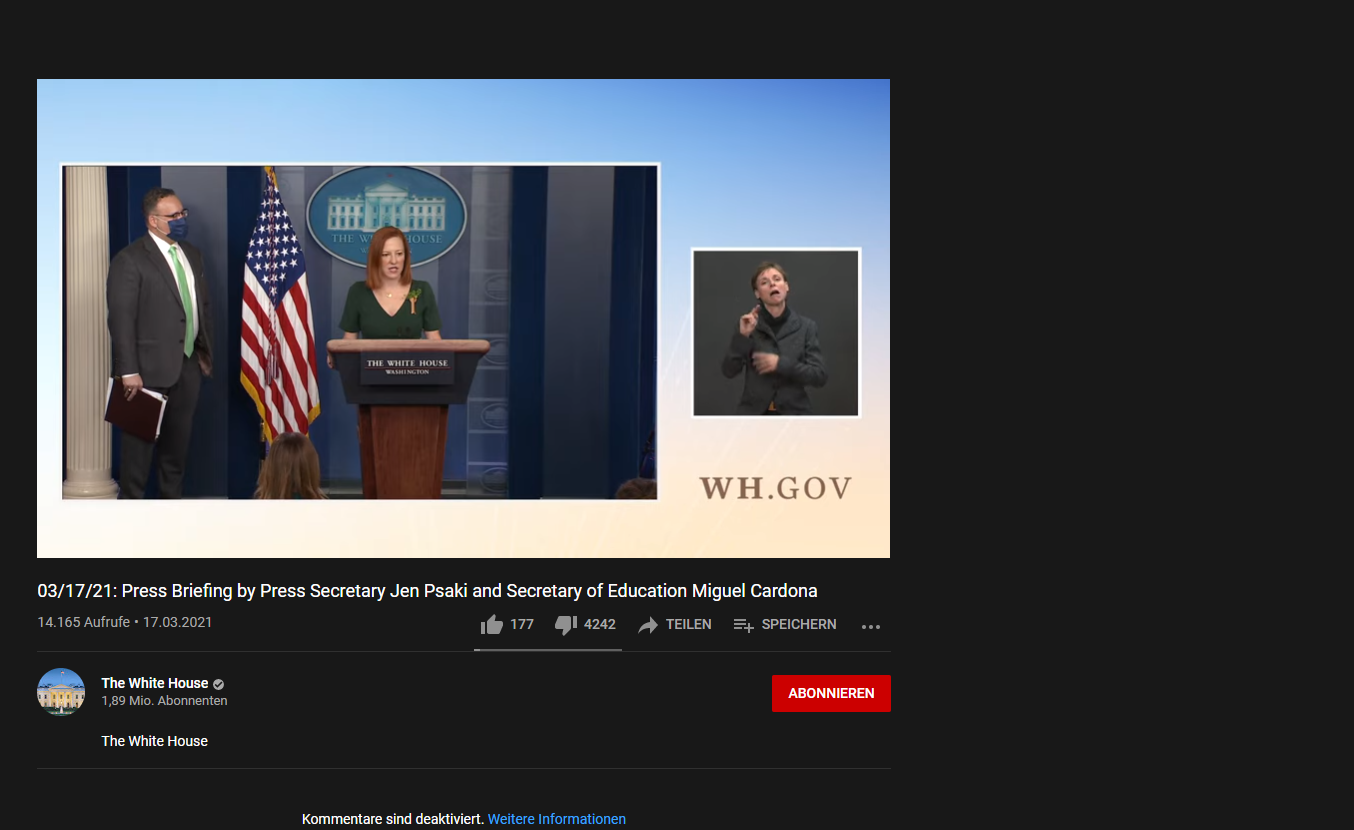Click the thumbs-up like icon
The image size is (1354, 830).
(491, 625)
